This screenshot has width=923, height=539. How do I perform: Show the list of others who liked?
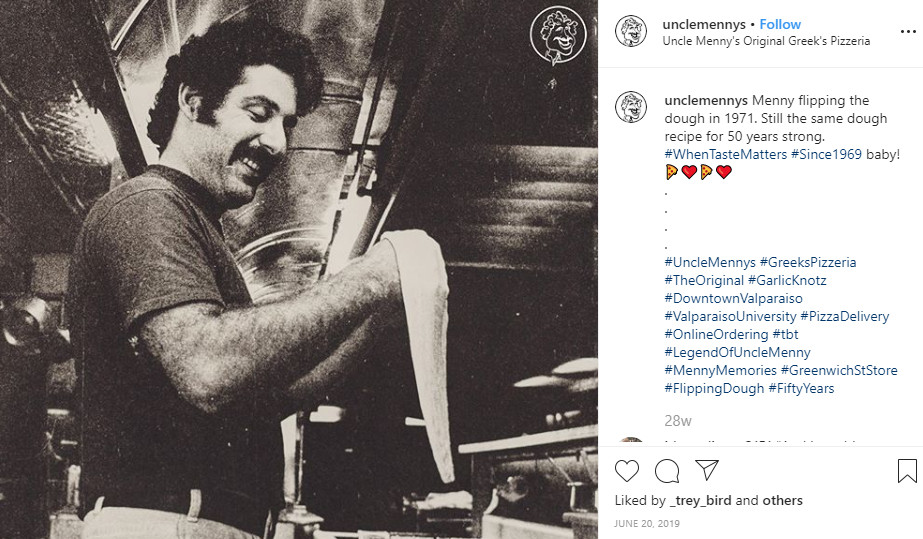(782, 500)
